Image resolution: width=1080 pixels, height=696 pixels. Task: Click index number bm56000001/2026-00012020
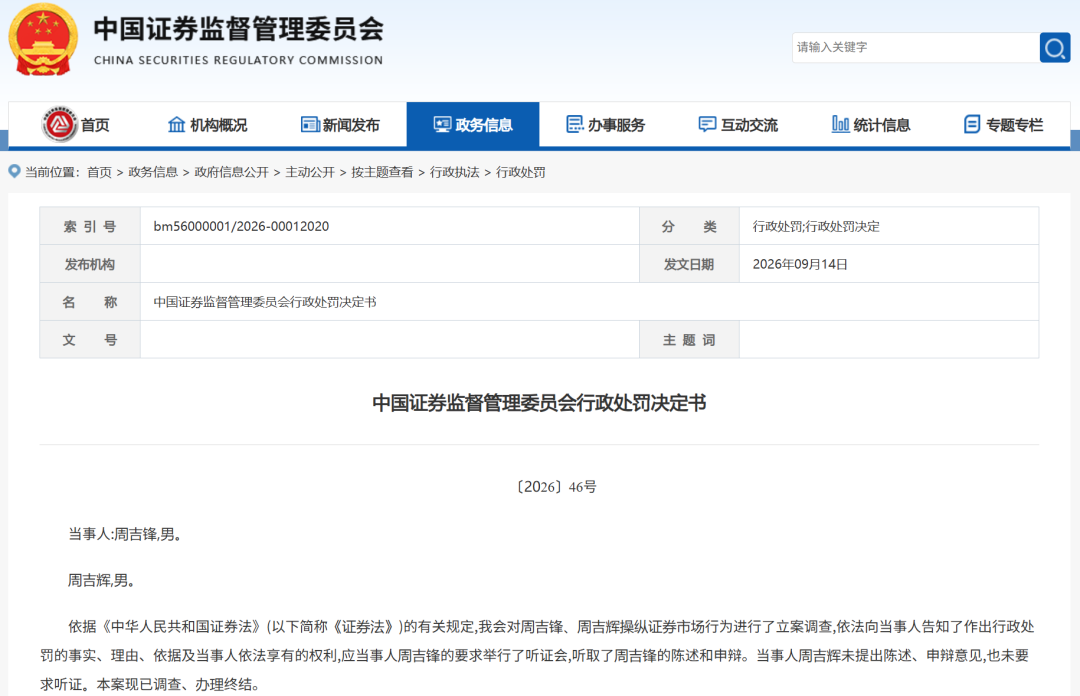[241, 226]
